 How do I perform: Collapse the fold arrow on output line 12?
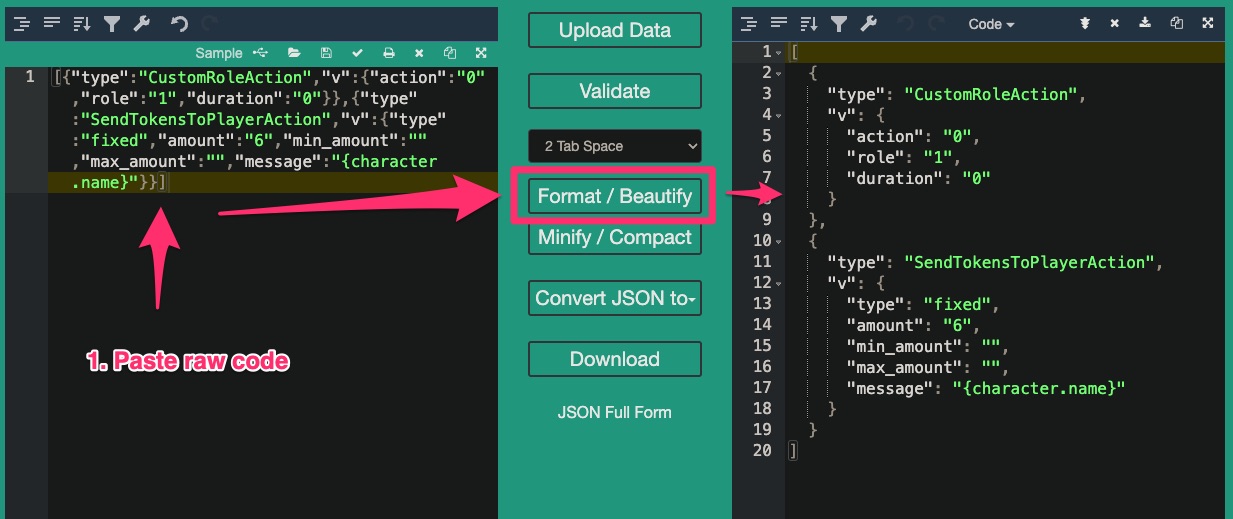[x=779, y=283]
